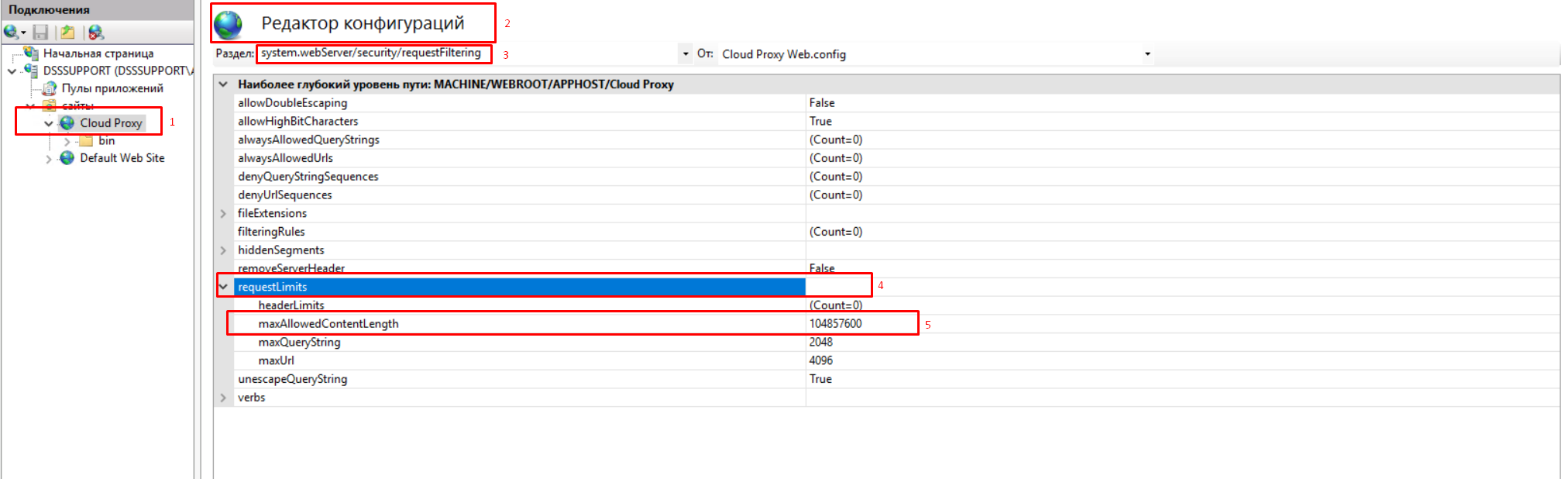Screen dimensions: 1568x479
Task: Click the Cloud Proxy site globe icon
Action: (67, 122)
